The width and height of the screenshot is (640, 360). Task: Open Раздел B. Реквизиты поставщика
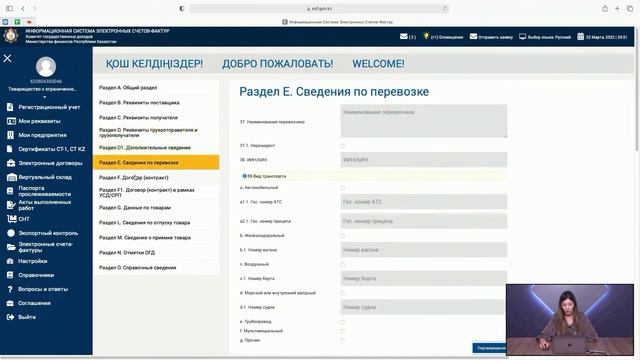156,102
